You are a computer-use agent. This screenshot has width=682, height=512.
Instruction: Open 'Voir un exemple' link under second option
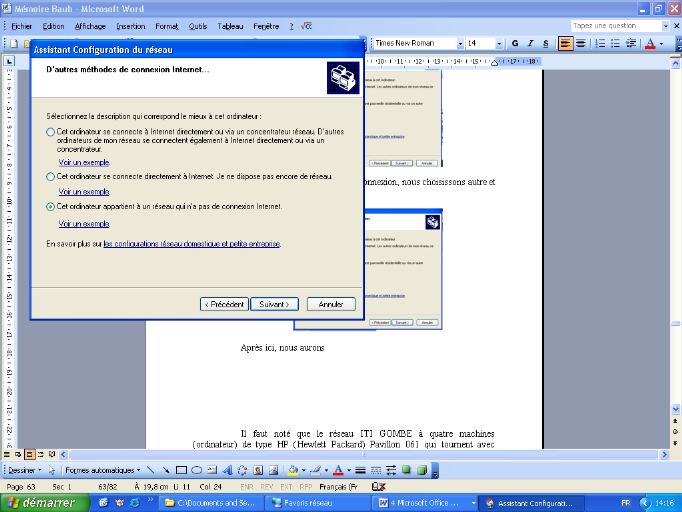tap(84, 192)
